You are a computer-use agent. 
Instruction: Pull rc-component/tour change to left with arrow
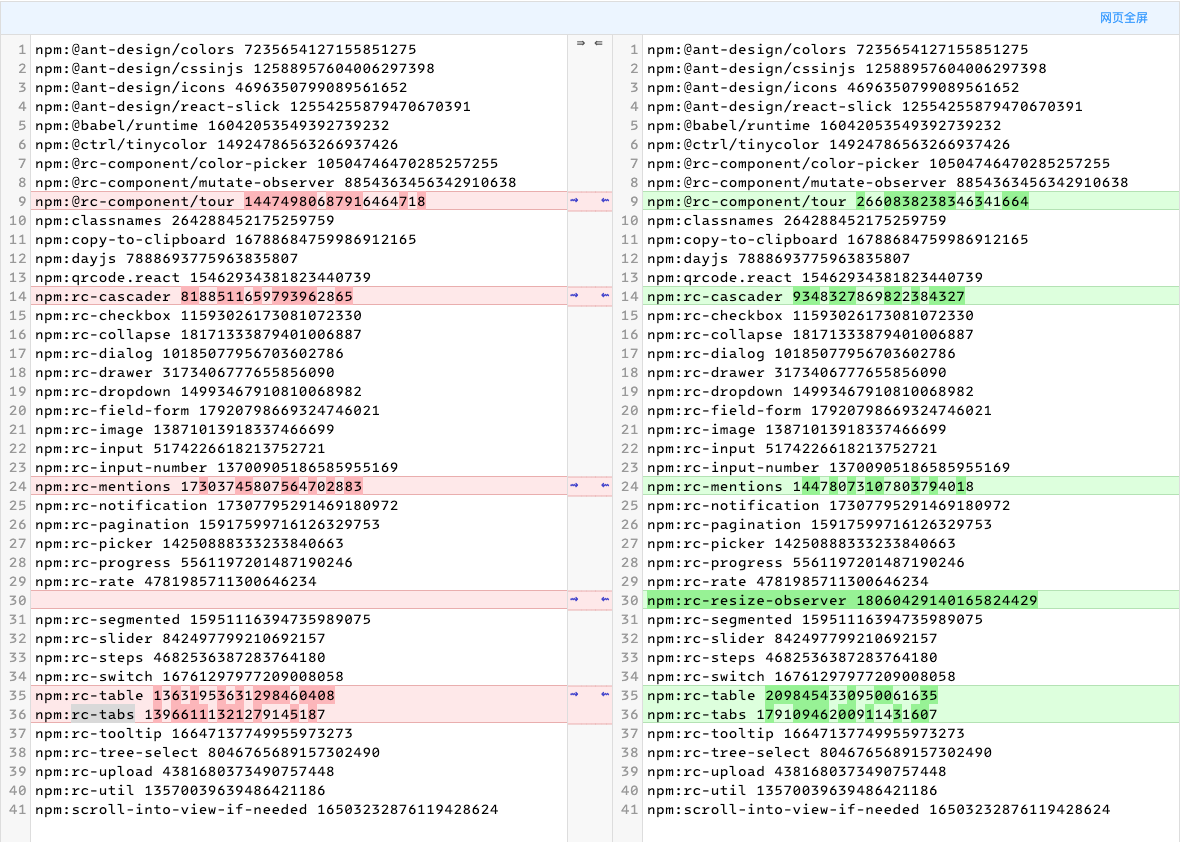coord(605,200)
